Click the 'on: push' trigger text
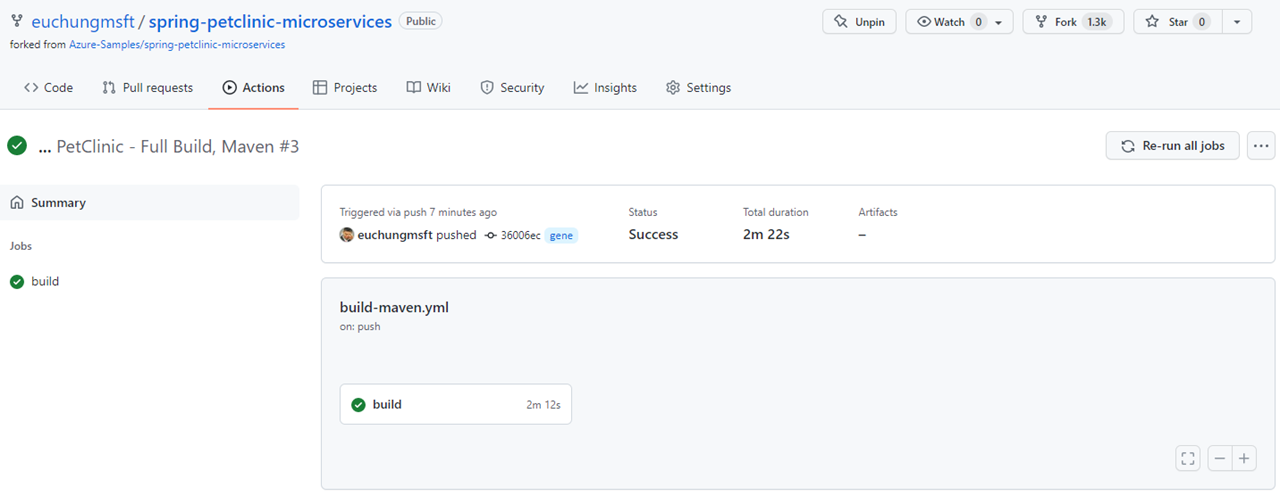The image size is (1280, 496). point(360,327)
